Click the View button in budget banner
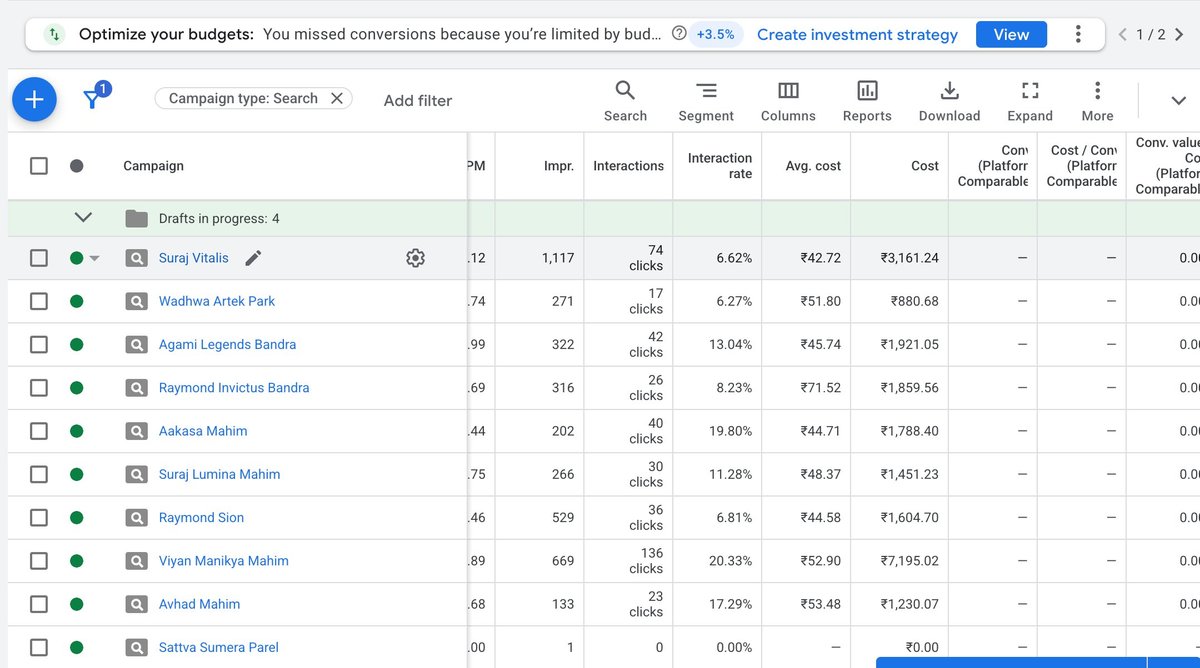 (1011, 34)
